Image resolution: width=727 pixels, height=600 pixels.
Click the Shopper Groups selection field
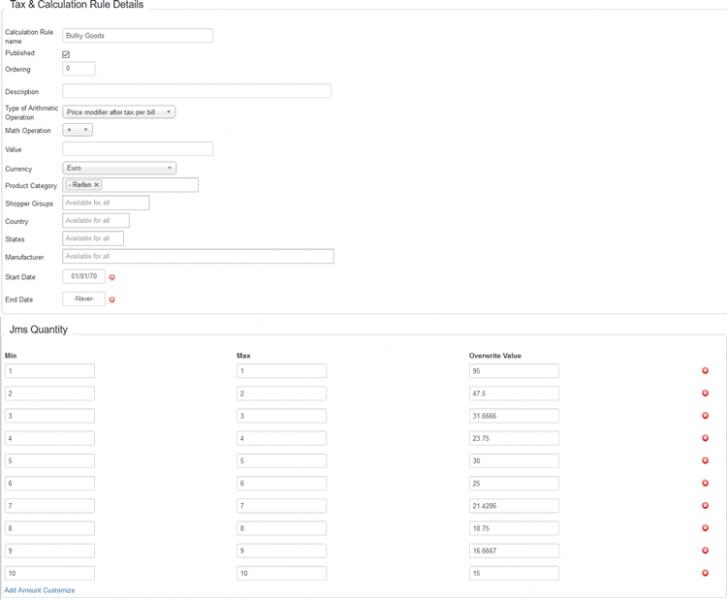[105, 203]
